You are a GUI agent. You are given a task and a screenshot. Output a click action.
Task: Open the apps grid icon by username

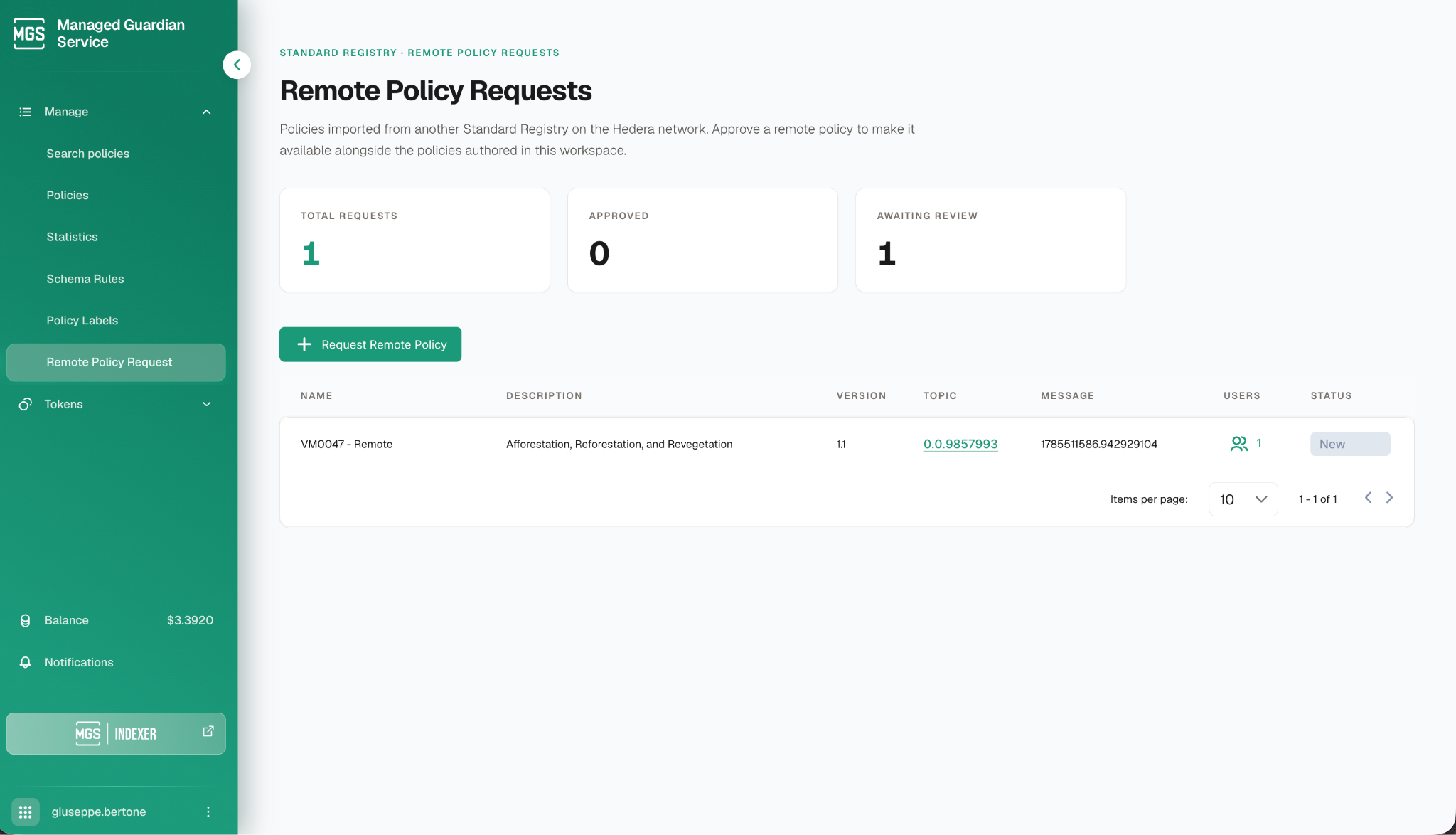click(26, 812)
